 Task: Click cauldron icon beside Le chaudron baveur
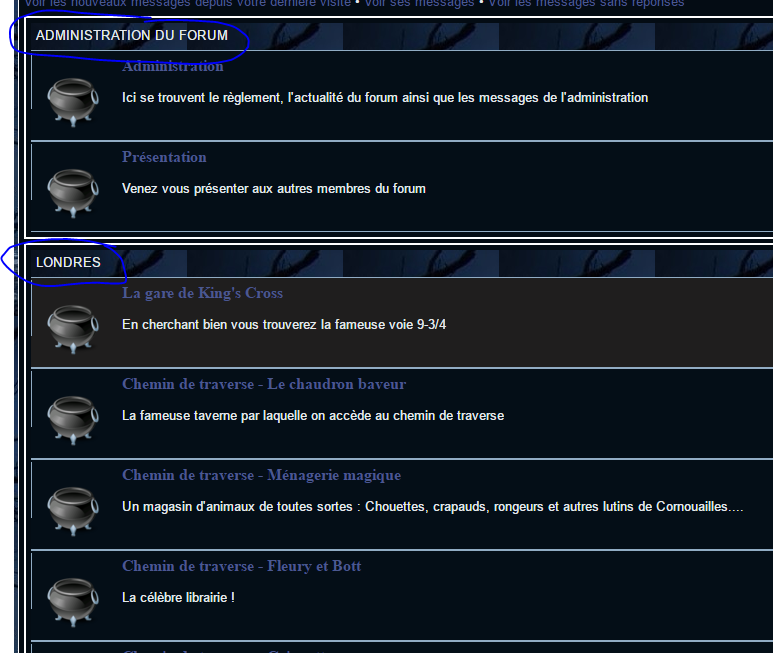[x=73, y=420]
